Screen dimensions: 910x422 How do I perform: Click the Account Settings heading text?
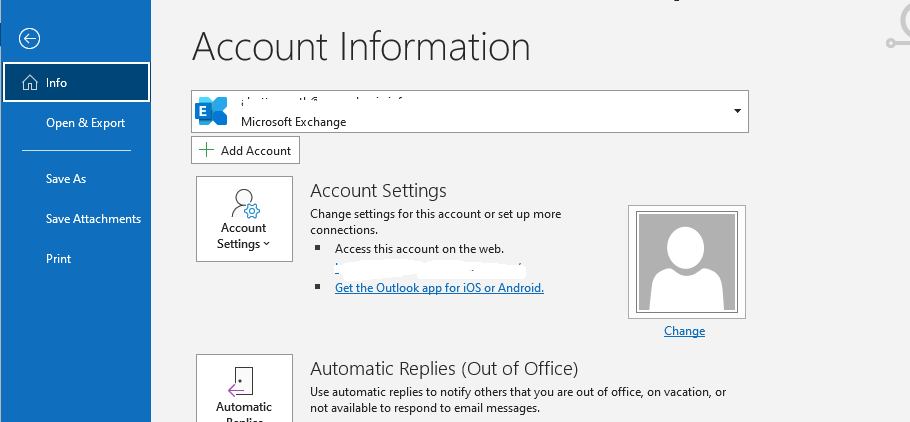[378, 190]
